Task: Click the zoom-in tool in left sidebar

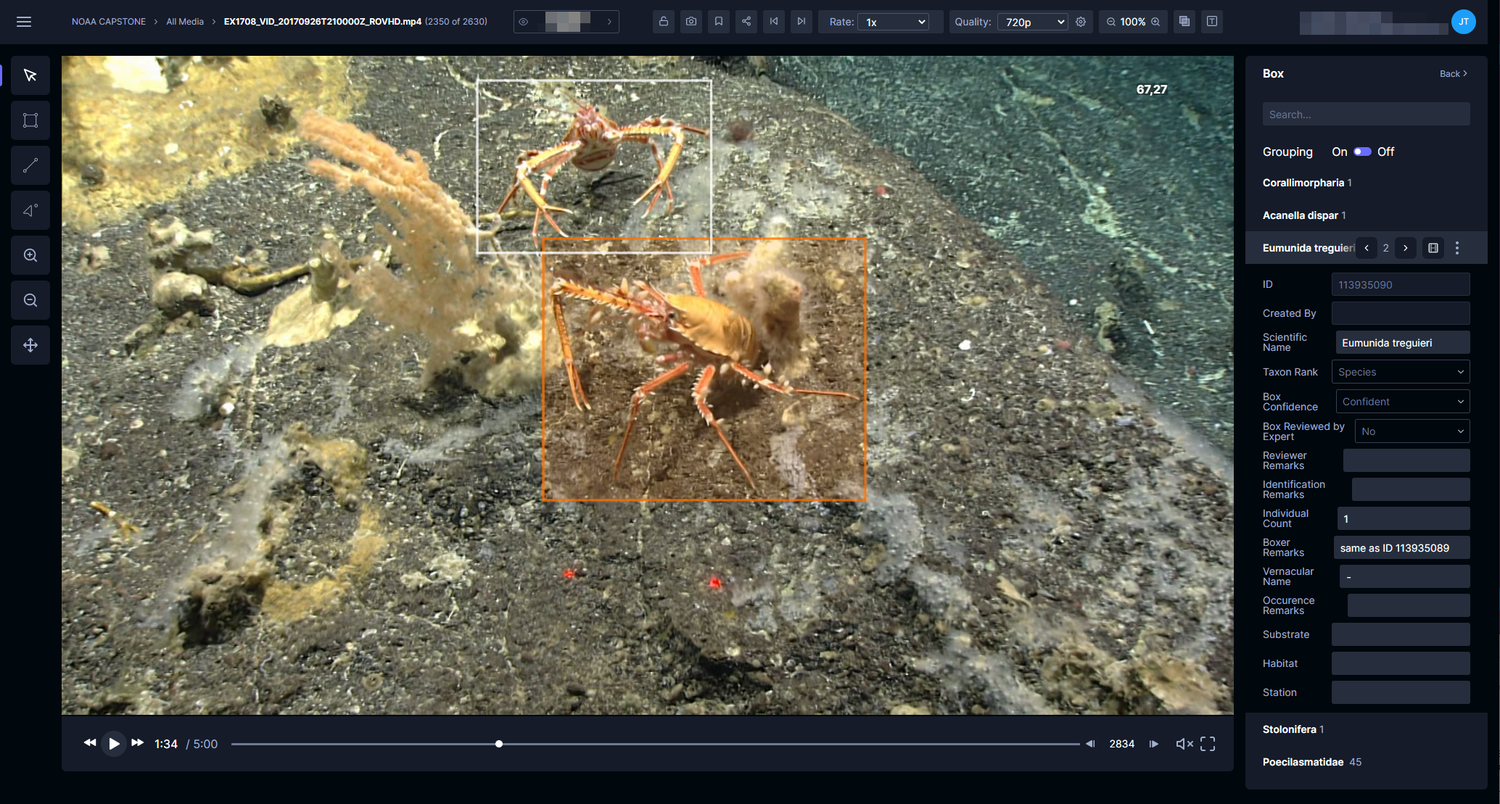Action: 30,255
